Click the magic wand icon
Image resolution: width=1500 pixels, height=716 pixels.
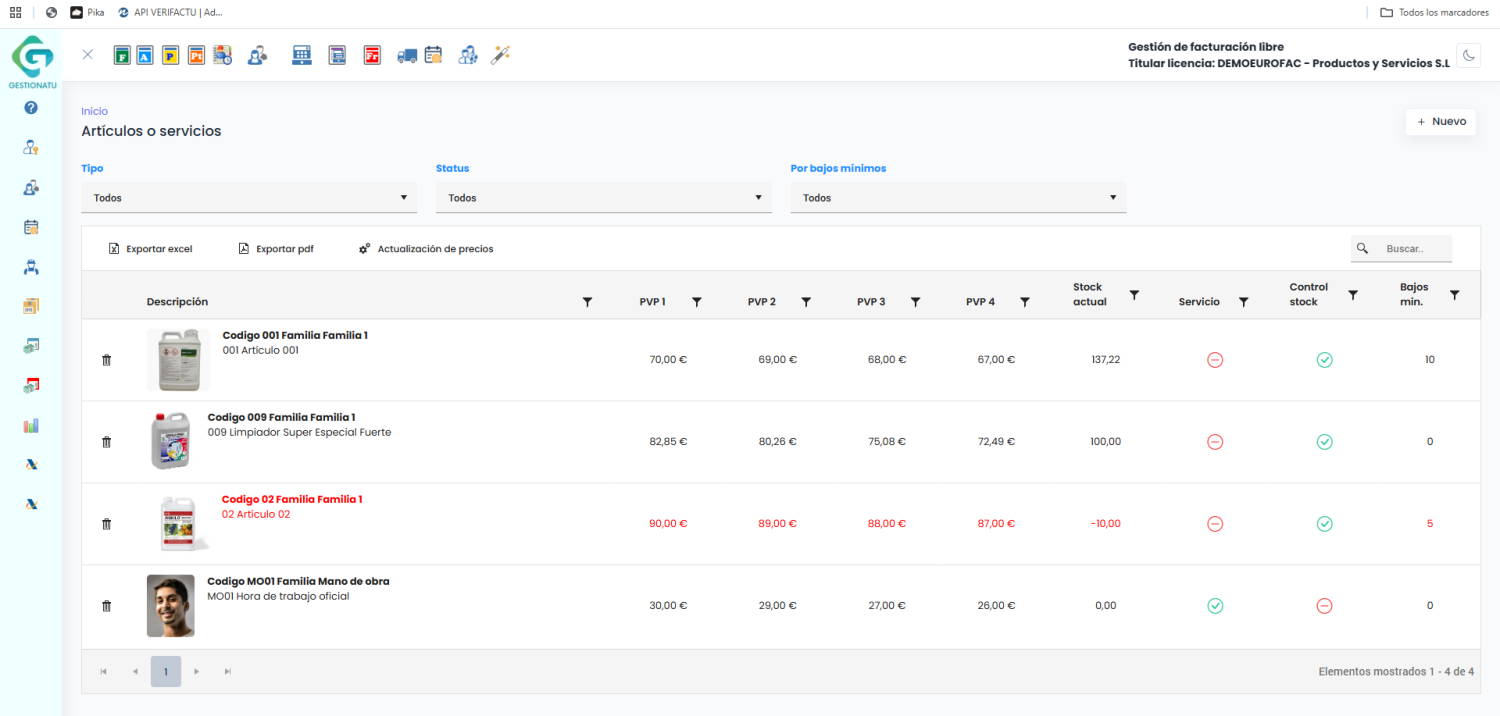pyautogui.click(x=500, y=56)
